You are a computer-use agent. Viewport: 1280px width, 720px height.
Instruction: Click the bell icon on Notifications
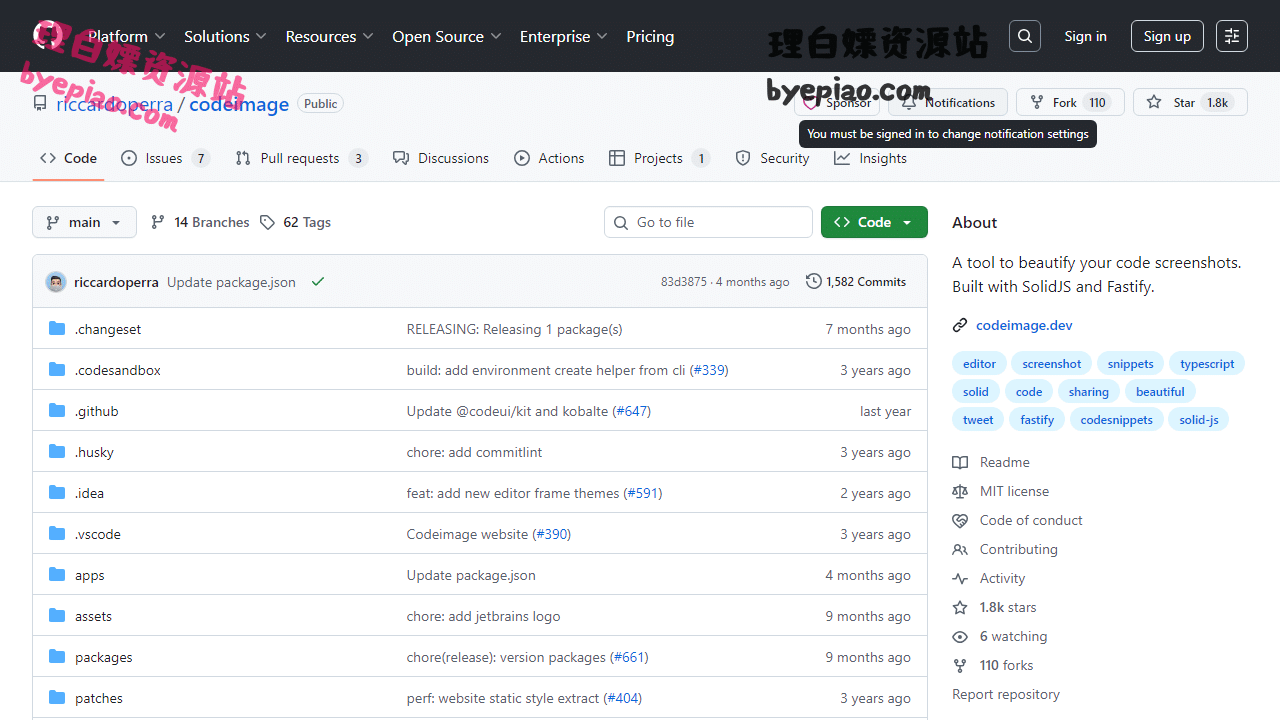point(909,102)
